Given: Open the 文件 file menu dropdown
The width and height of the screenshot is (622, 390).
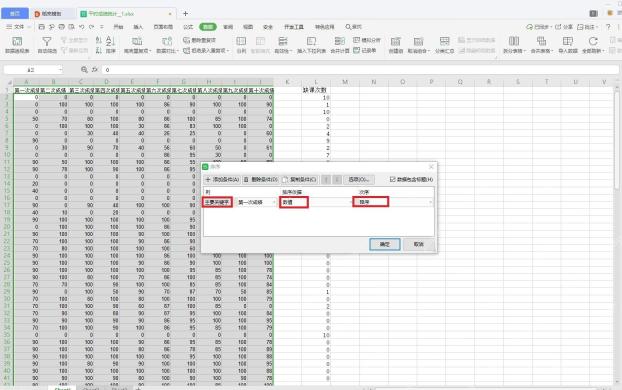Looking at the screenshot, I should click(19, 27).
